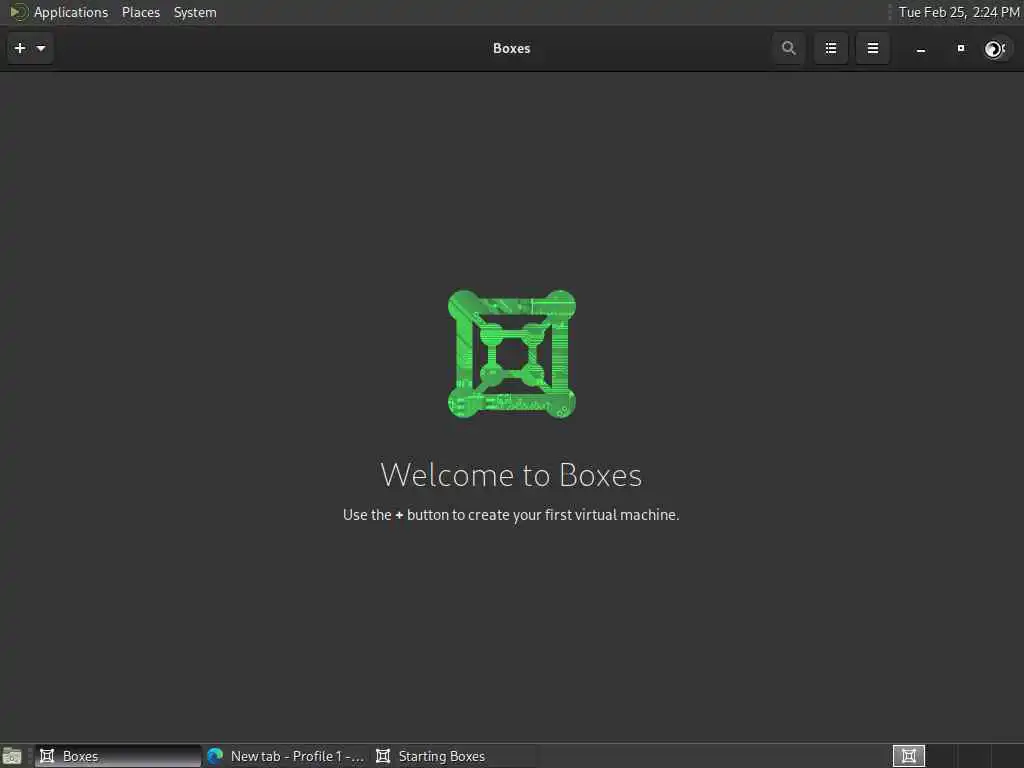Select the Boxes taskbar entry
Viewport: 1024px width, 768px height.
pyautogui.click(x=118, y=756)
